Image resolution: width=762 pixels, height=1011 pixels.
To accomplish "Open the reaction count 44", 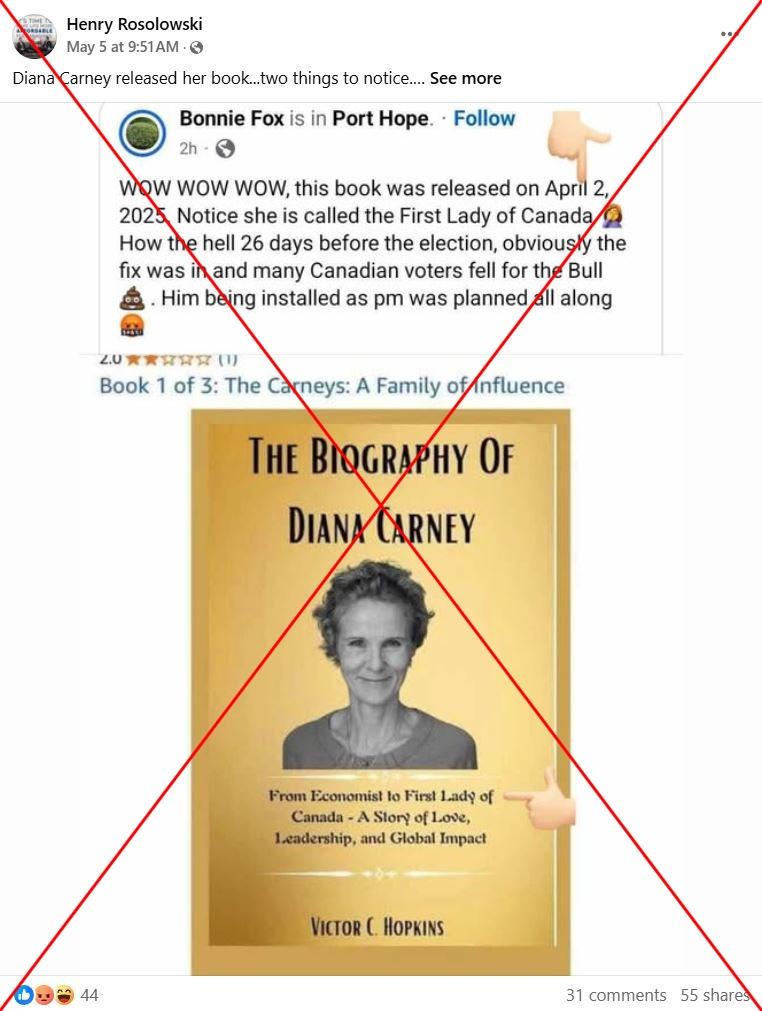I will coord(89,995).
